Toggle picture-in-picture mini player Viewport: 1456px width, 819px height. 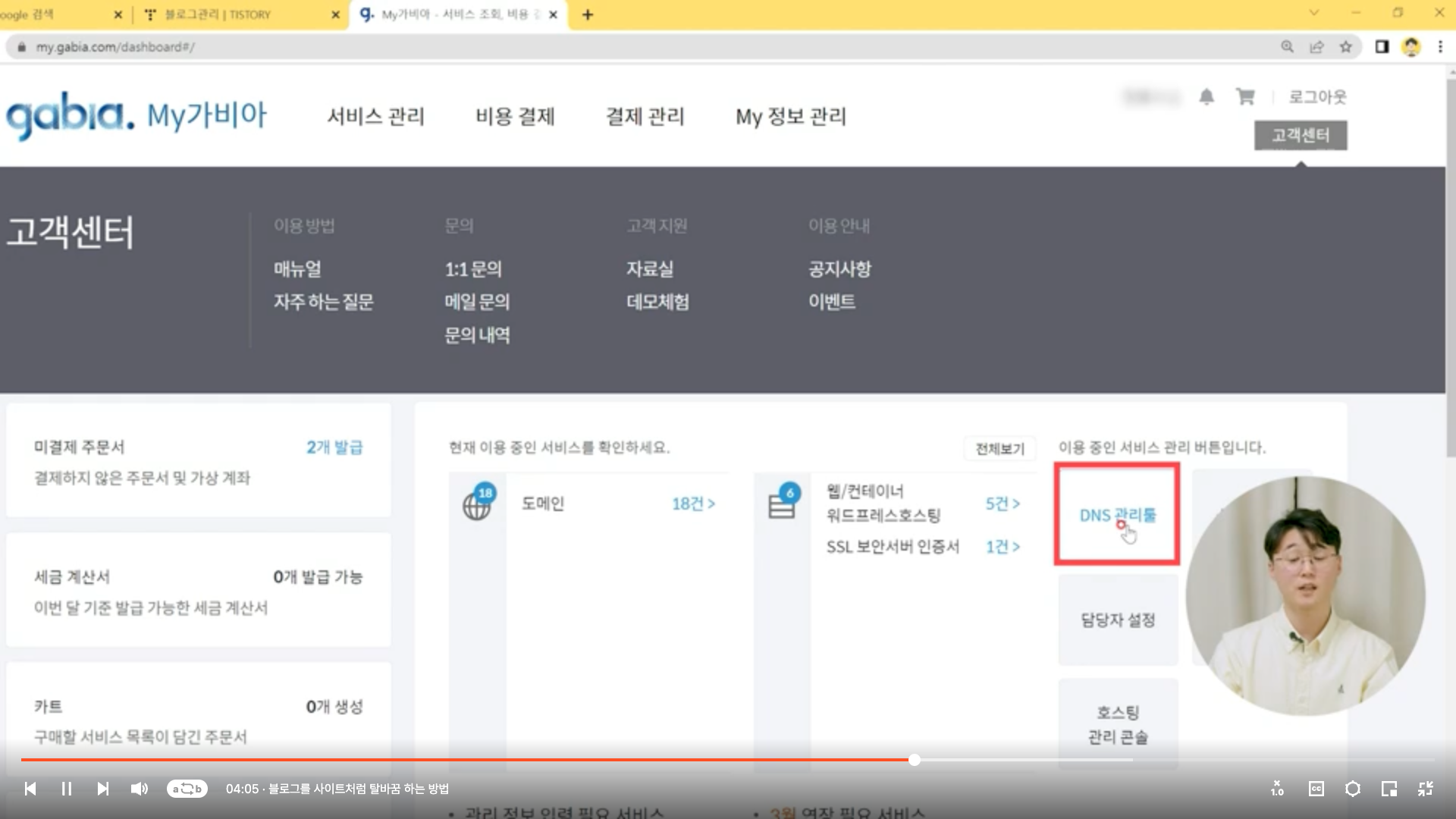1389,789
